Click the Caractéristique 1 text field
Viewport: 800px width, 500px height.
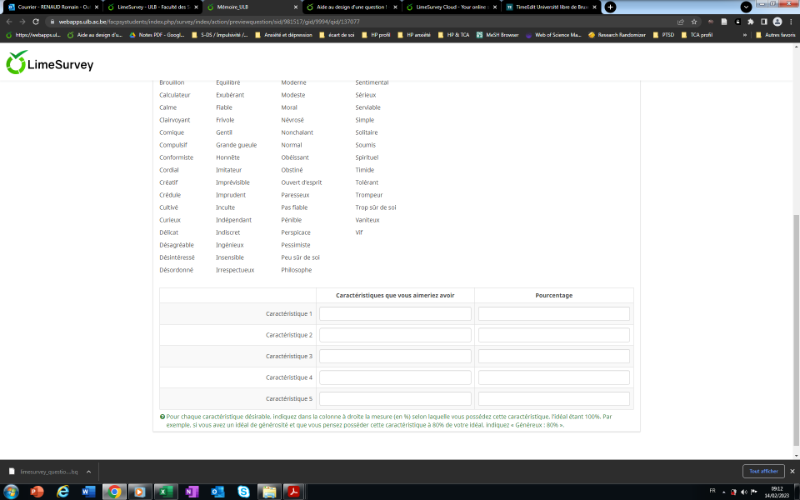coord(395,314)
